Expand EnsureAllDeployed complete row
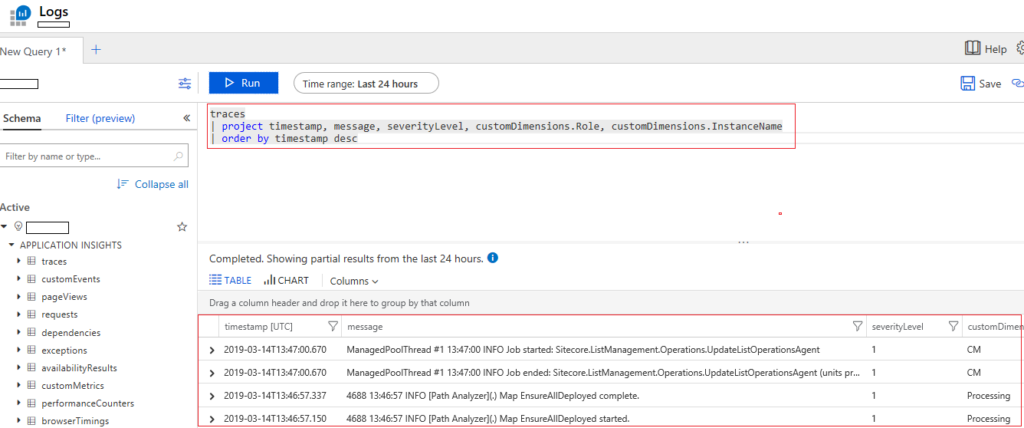 (212, 397)
